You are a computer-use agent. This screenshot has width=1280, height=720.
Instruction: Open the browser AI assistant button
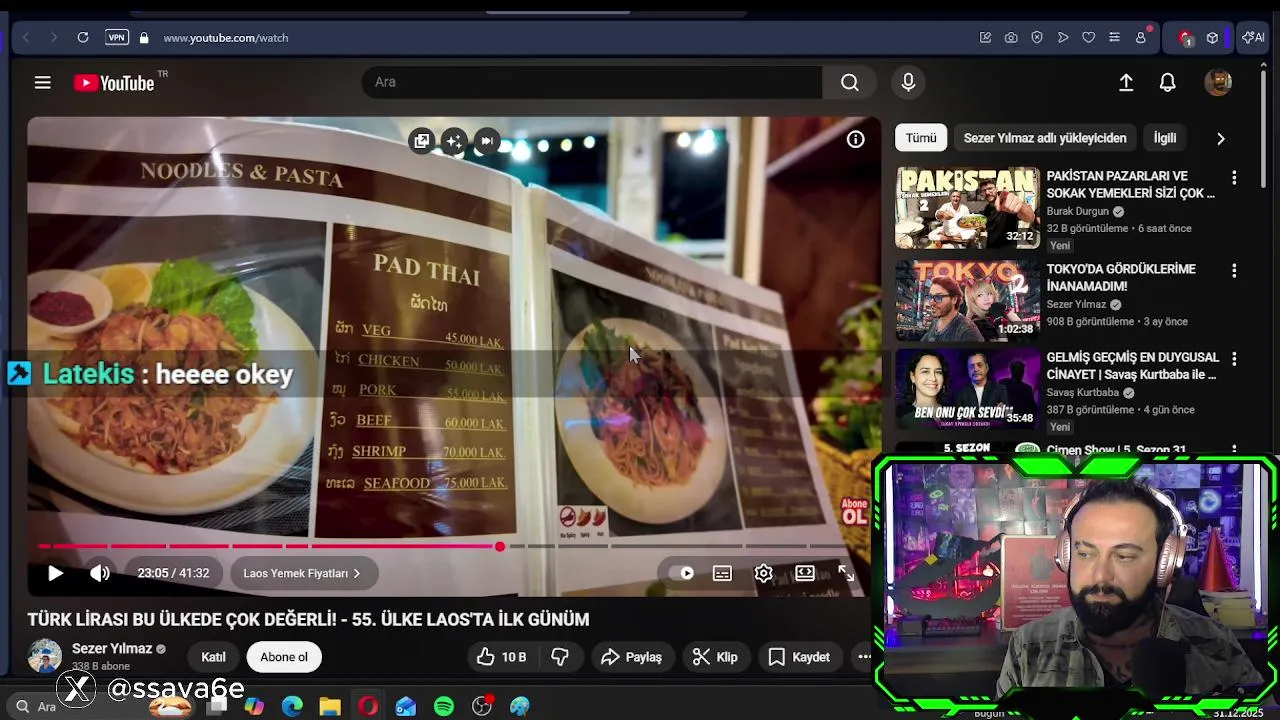[x=1253, y=38]
